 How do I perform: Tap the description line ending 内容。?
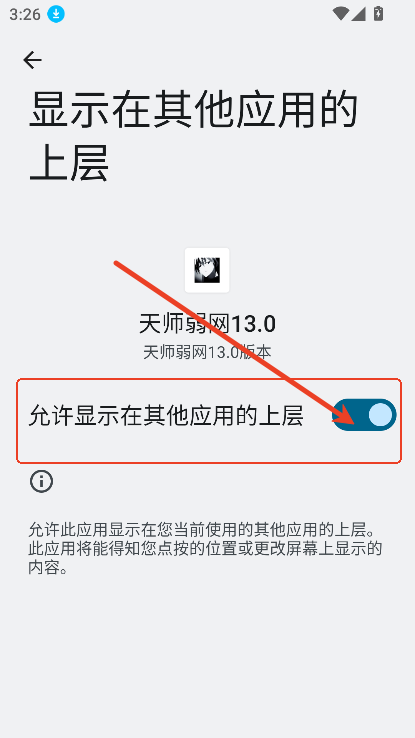[48, 568]
